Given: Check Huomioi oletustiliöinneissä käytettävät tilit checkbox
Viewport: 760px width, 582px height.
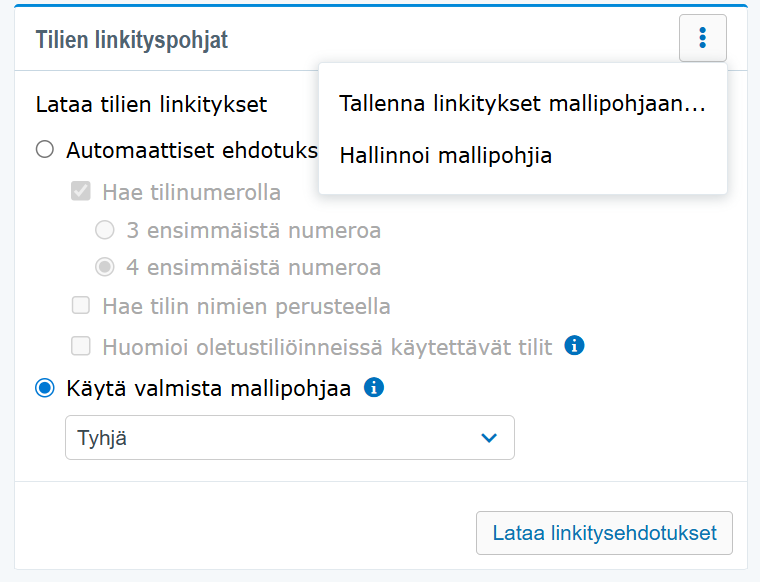Looking at the screenshot, I should coord(81,347).
